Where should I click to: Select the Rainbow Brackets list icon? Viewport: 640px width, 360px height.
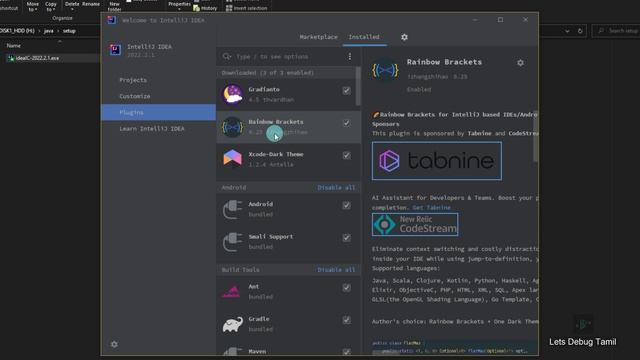click(233, 127)
